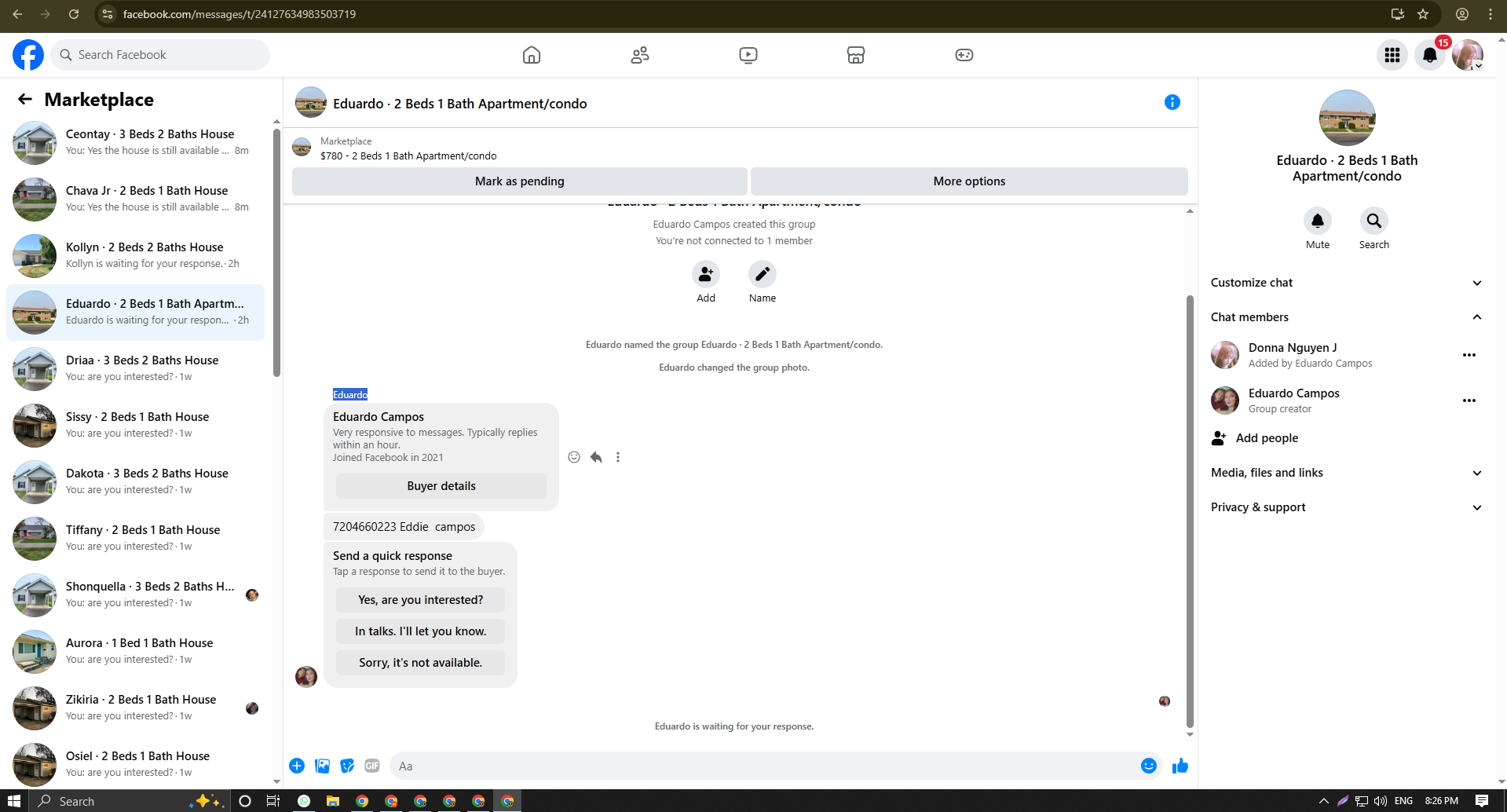
Task: Open Tiffany 2 Beds 1 Bath conversation
Action: (x=136, y=538)
